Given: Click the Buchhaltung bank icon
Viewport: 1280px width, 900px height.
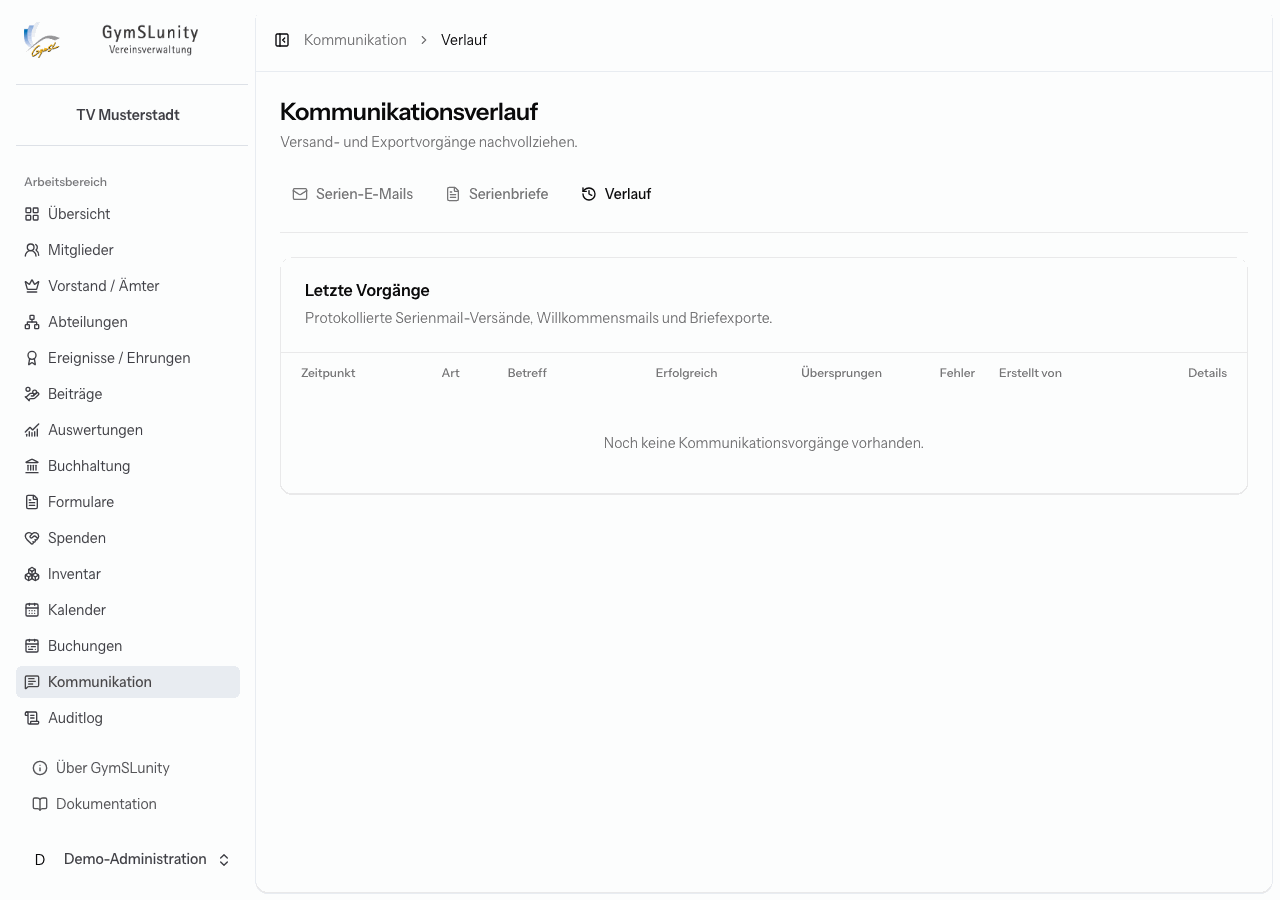Looking at the screenshot, I should pyautogui.click(x=32, y=466).
